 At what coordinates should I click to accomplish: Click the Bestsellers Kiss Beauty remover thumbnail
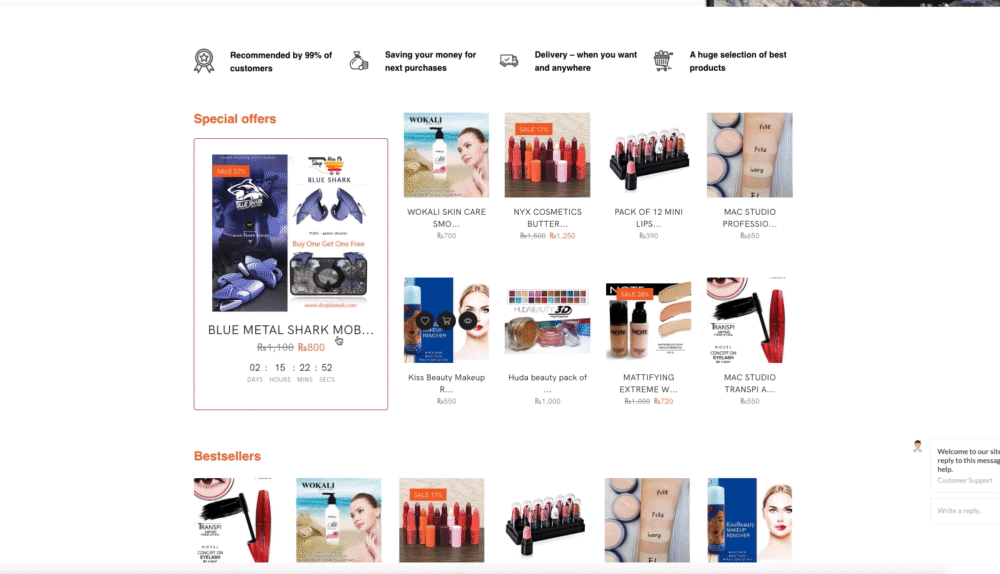(750, 520)
